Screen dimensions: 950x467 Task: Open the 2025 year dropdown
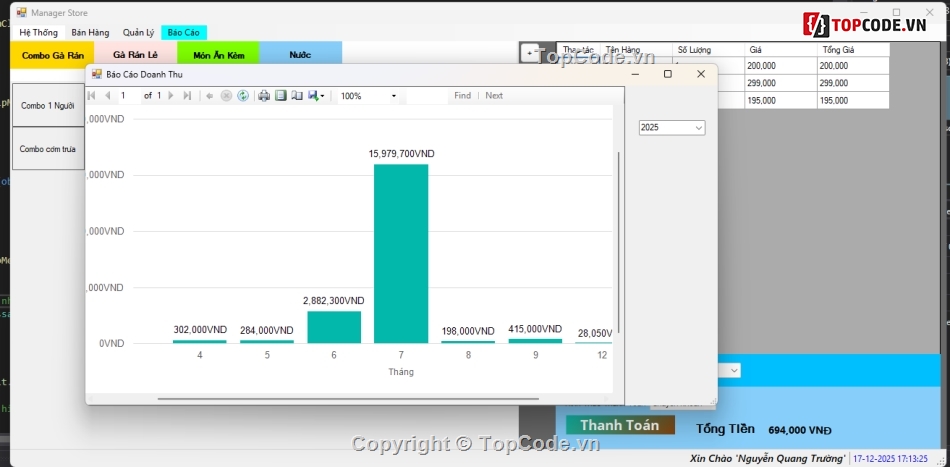coord(672,128)
